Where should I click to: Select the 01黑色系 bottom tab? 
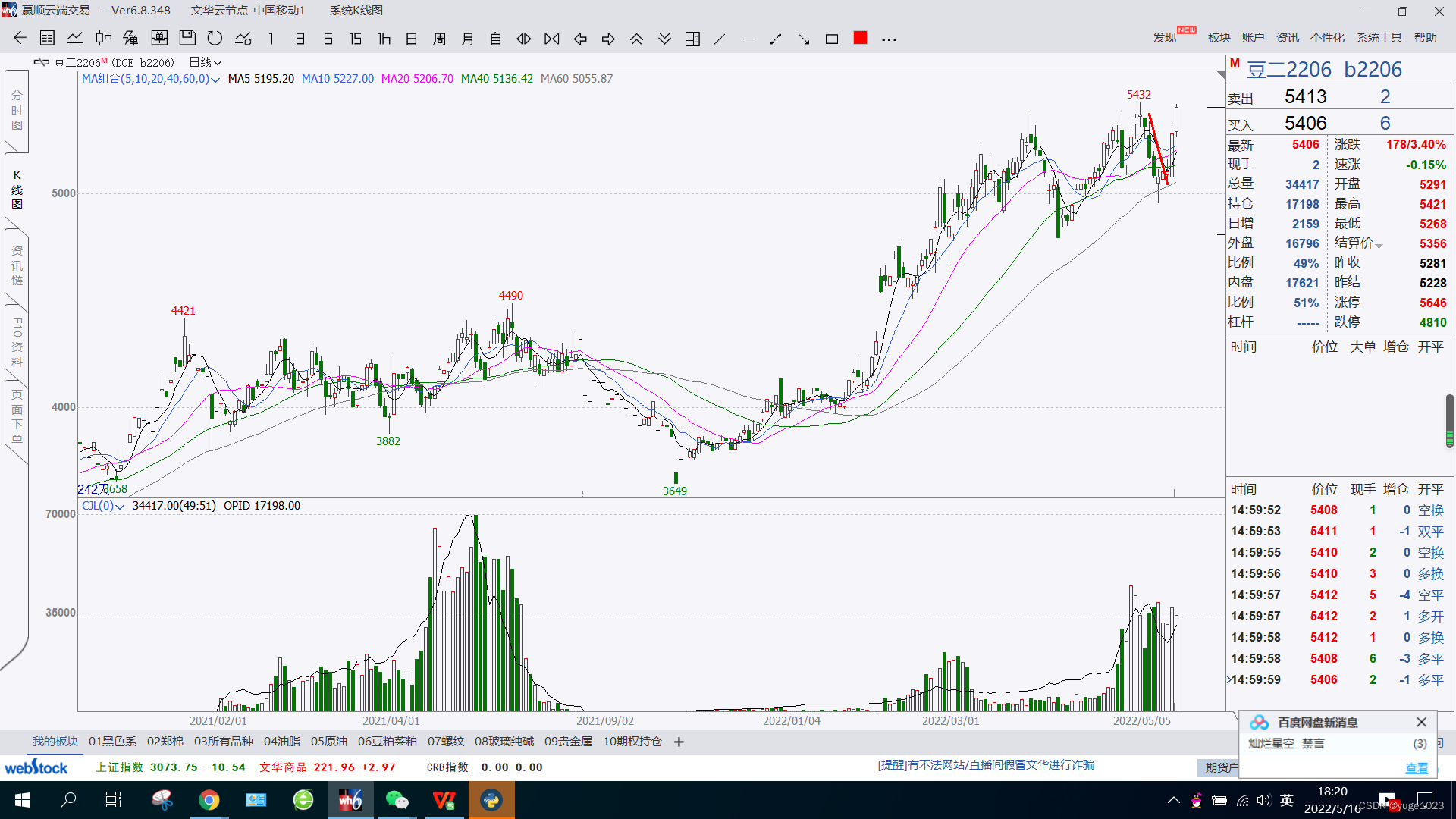pyautogui.click(x=112, y=742)
